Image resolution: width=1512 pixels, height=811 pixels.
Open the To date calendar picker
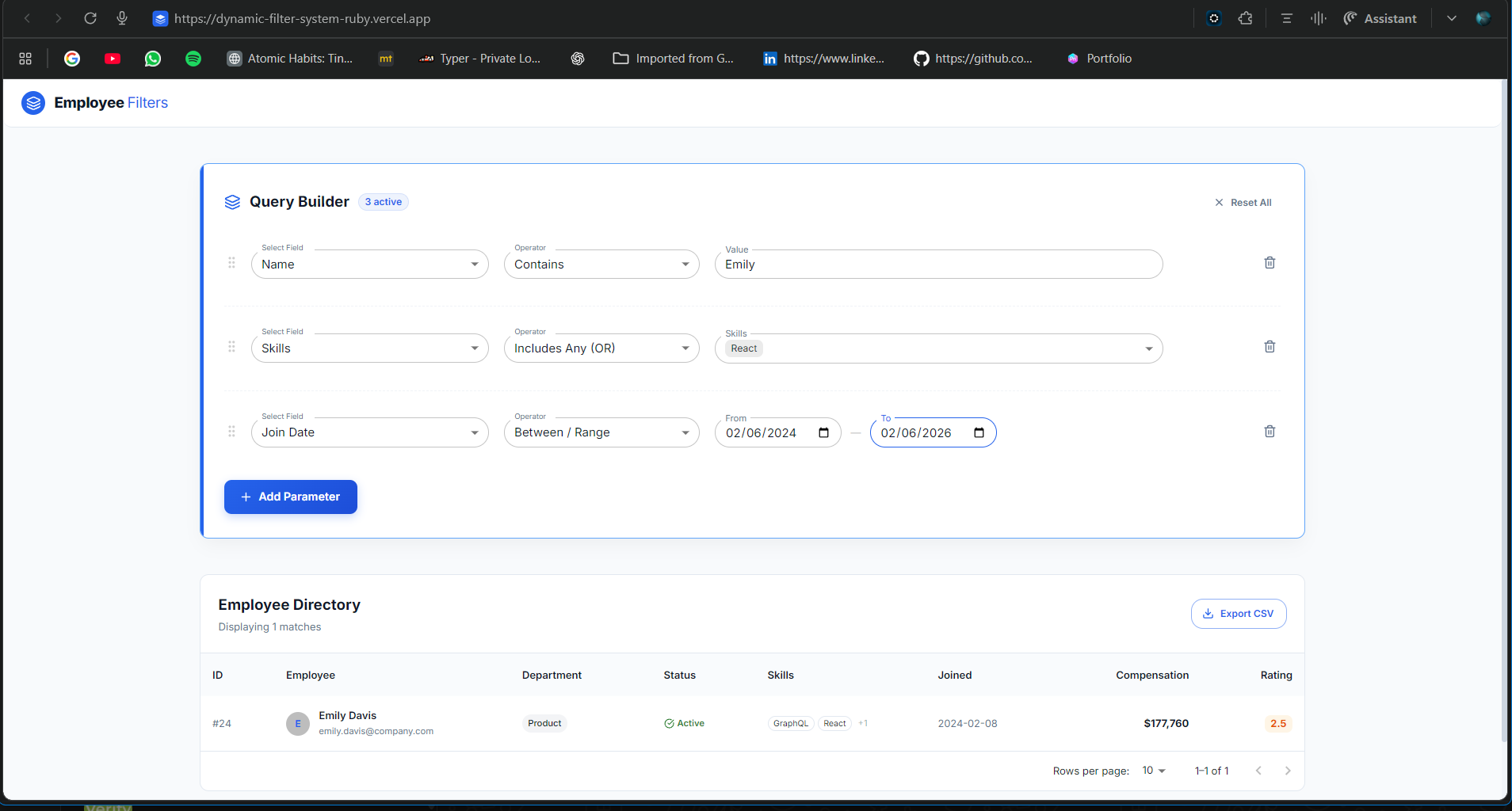(x=979, y=433)
